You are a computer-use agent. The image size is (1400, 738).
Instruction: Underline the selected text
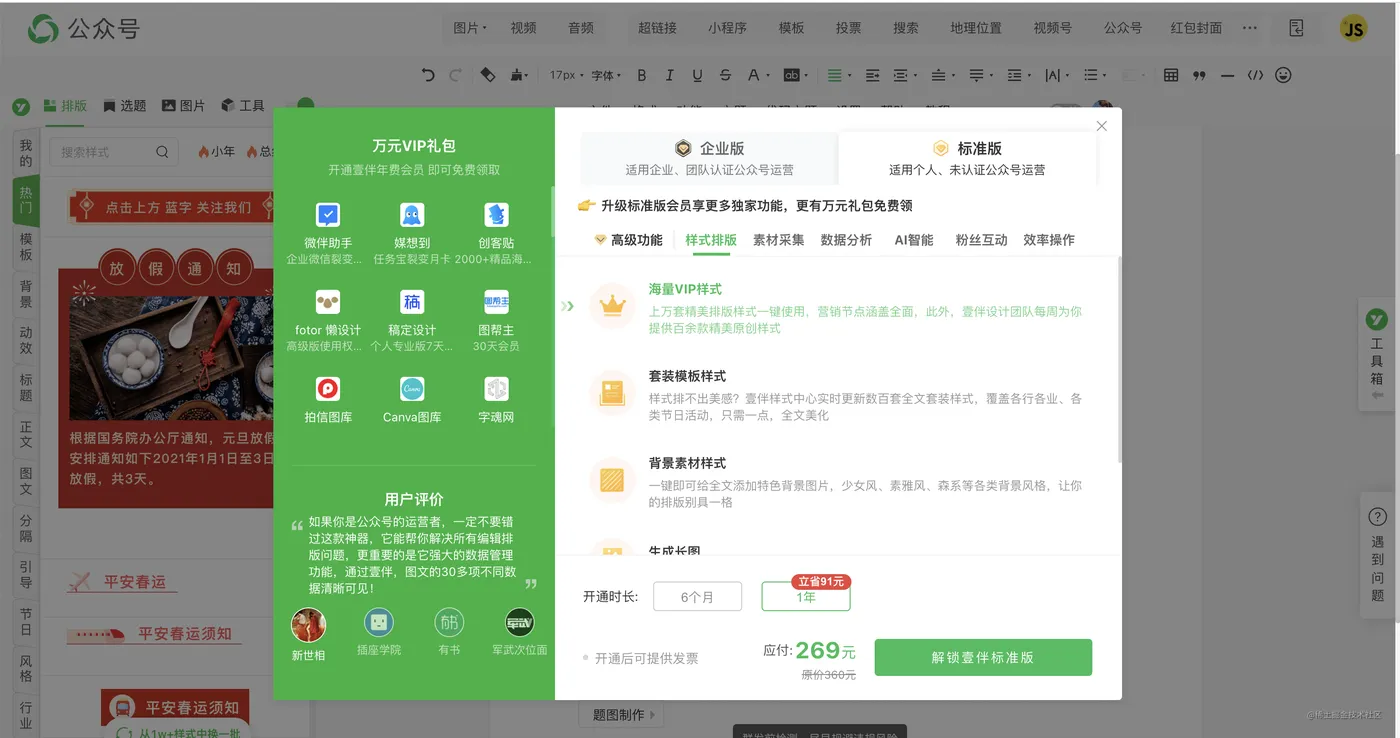(697, 75)
